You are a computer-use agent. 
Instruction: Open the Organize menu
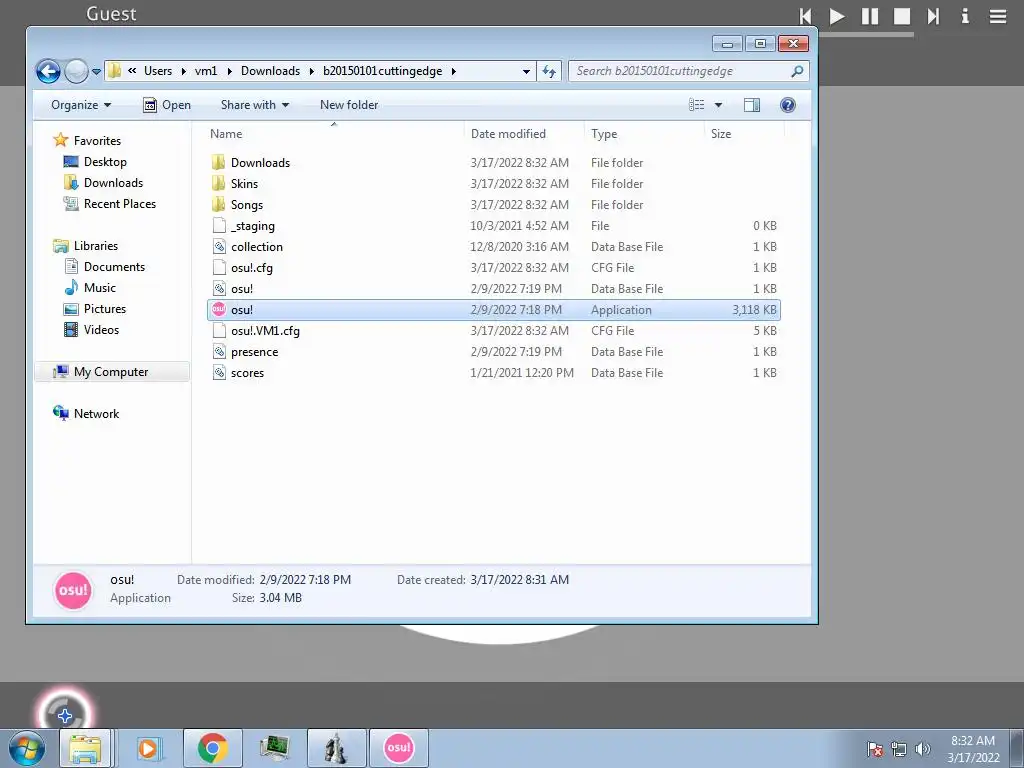pyautogui.click(x=81, y=105)
